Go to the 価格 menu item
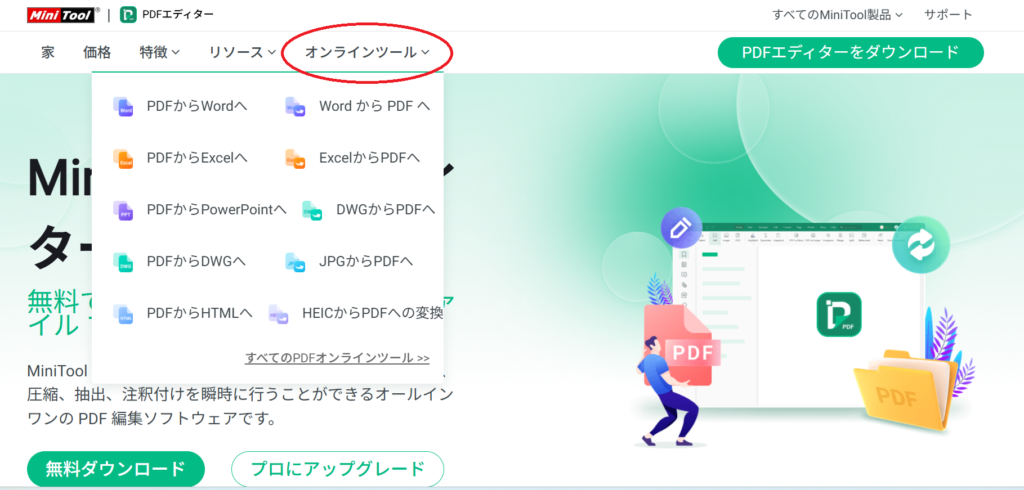The width and height of the screenshot is (1024, 490). [97, 52]
